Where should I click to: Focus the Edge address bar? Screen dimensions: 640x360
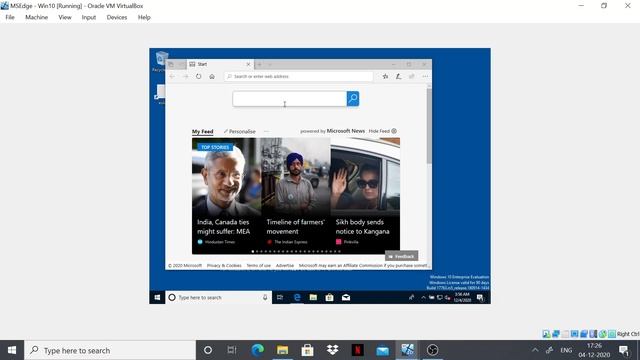point(298,76)
